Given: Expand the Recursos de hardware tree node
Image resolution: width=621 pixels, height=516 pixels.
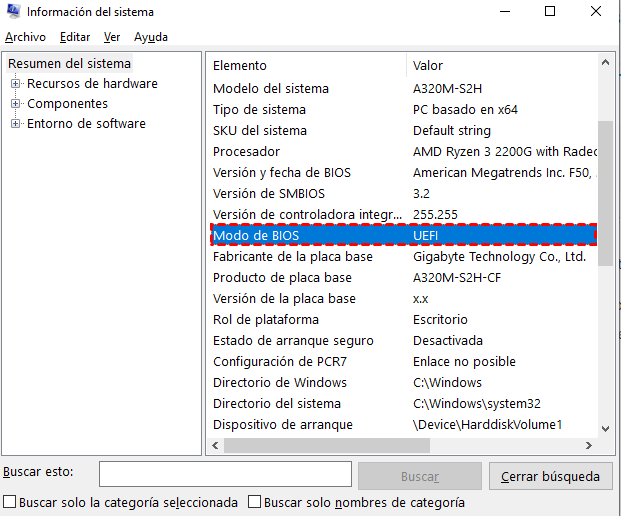Looking at the screenshot, I should pyautogui.click(x=16, y=84).
